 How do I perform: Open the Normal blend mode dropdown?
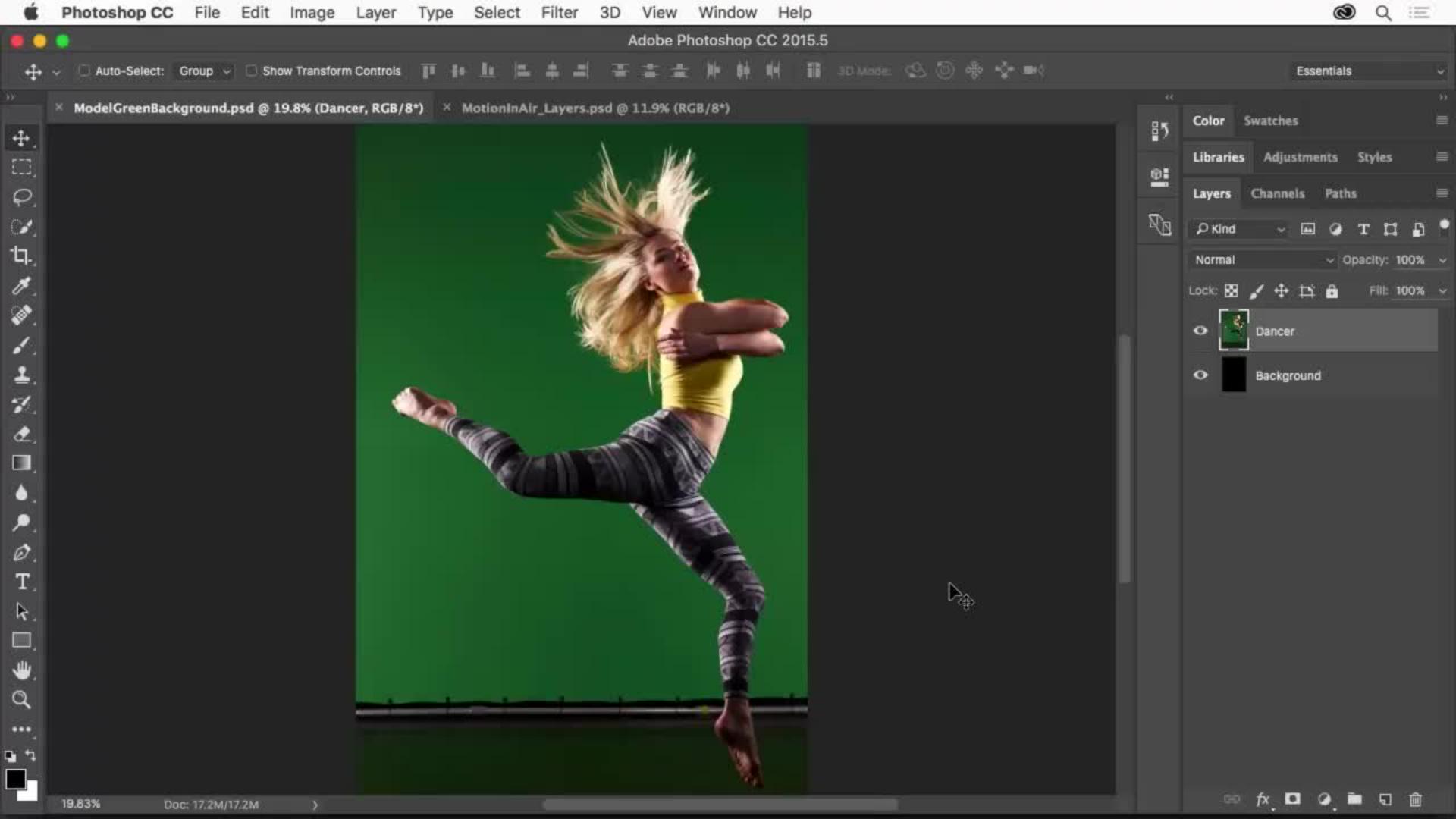[x=1263, y=259]
